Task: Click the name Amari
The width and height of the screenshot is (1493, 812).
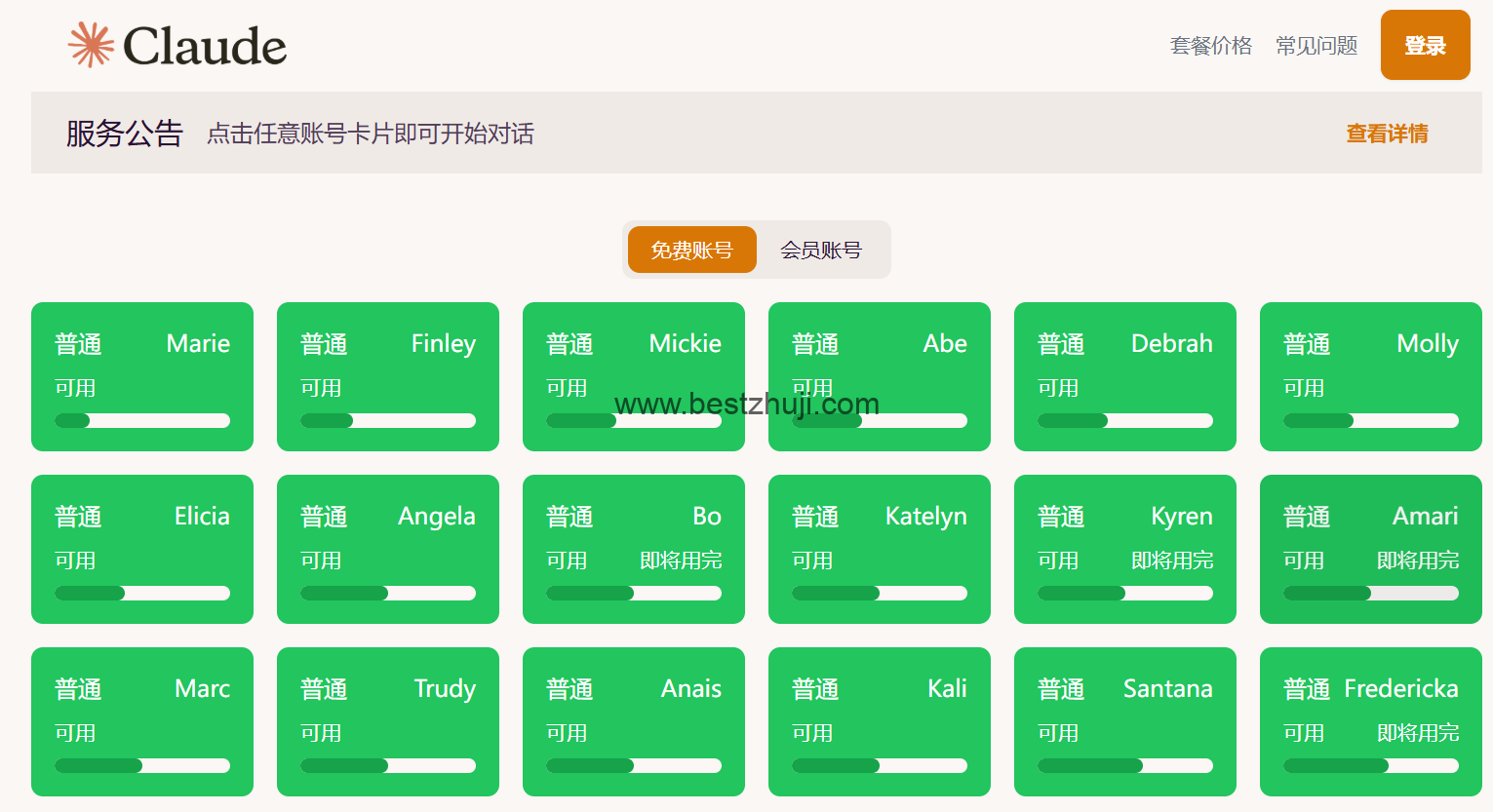Action: (1425, 516)
